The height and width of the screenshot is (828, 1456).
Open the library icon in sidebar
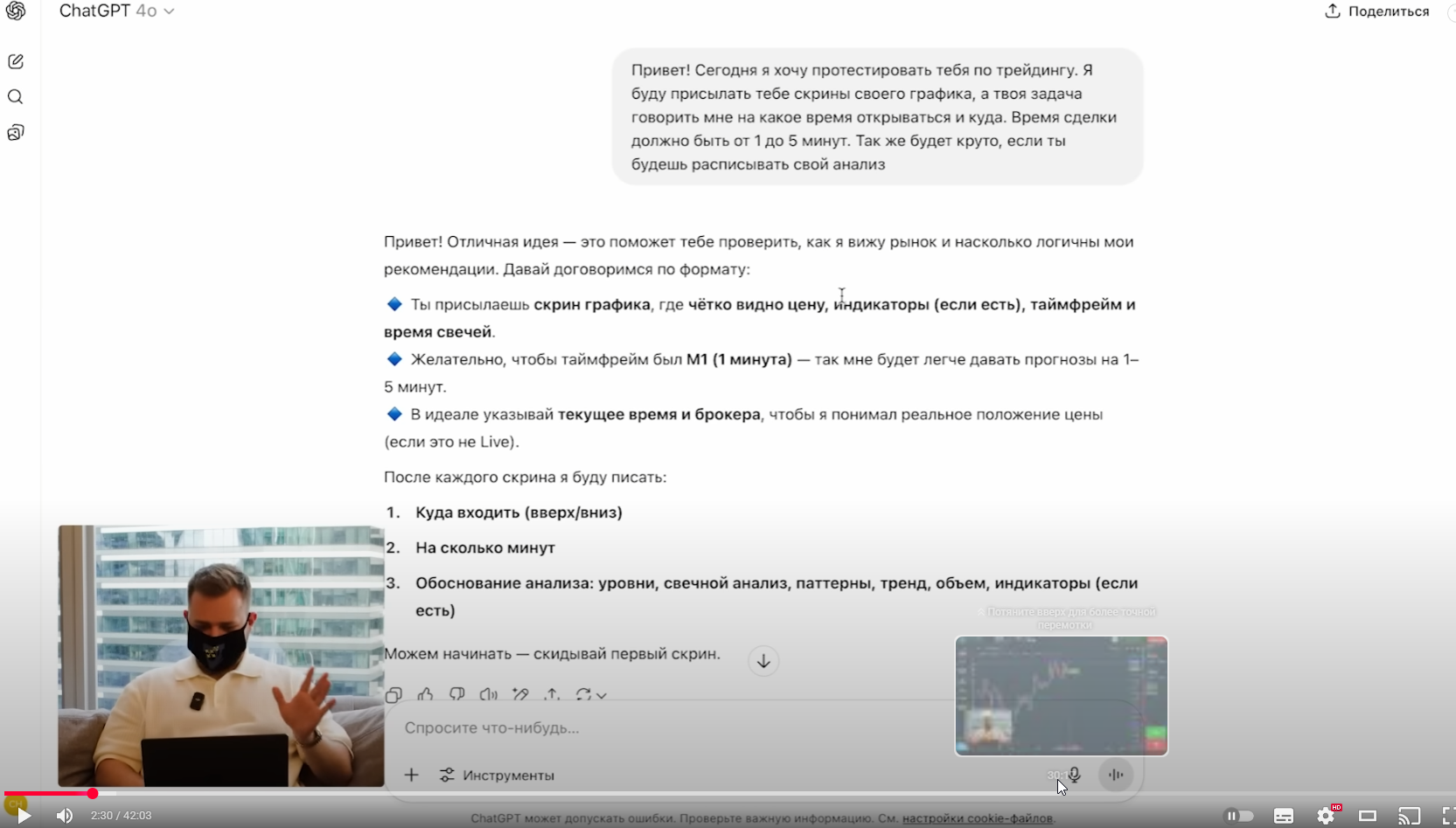coord(16,133)
